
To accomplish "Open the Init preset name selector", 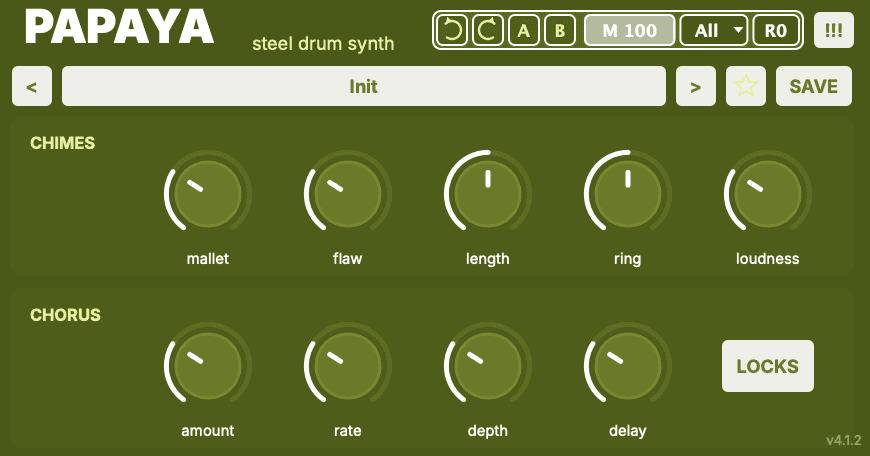I will click(363, 86).
